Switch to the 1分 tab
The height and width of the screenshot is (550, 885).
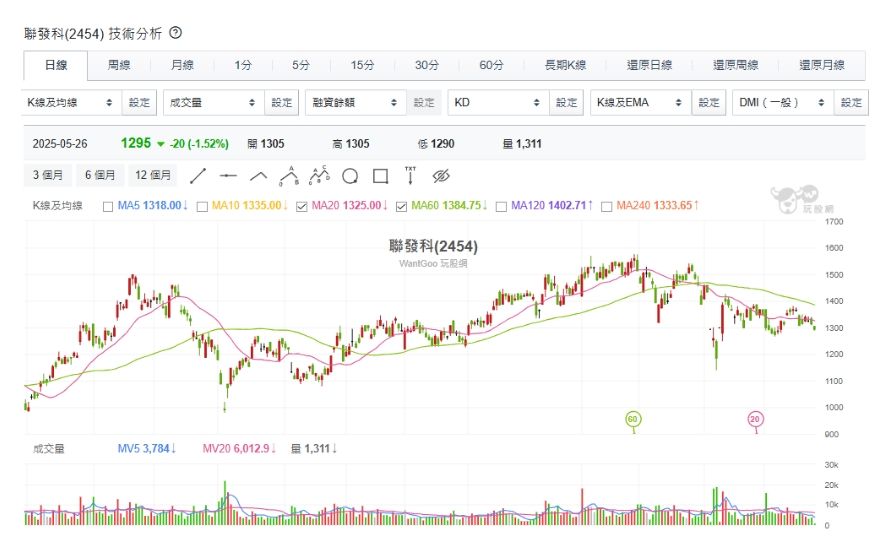click(243, 65)
